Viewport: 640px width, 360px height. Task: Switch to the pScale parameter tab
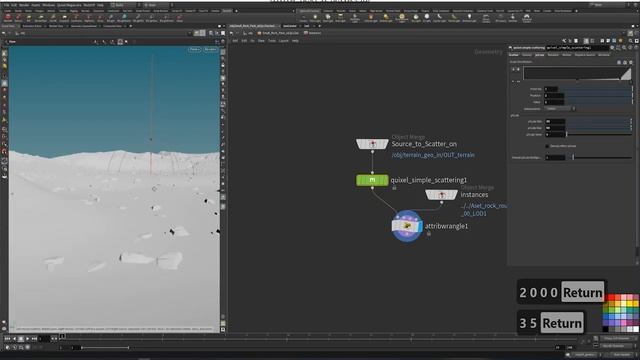540,55
